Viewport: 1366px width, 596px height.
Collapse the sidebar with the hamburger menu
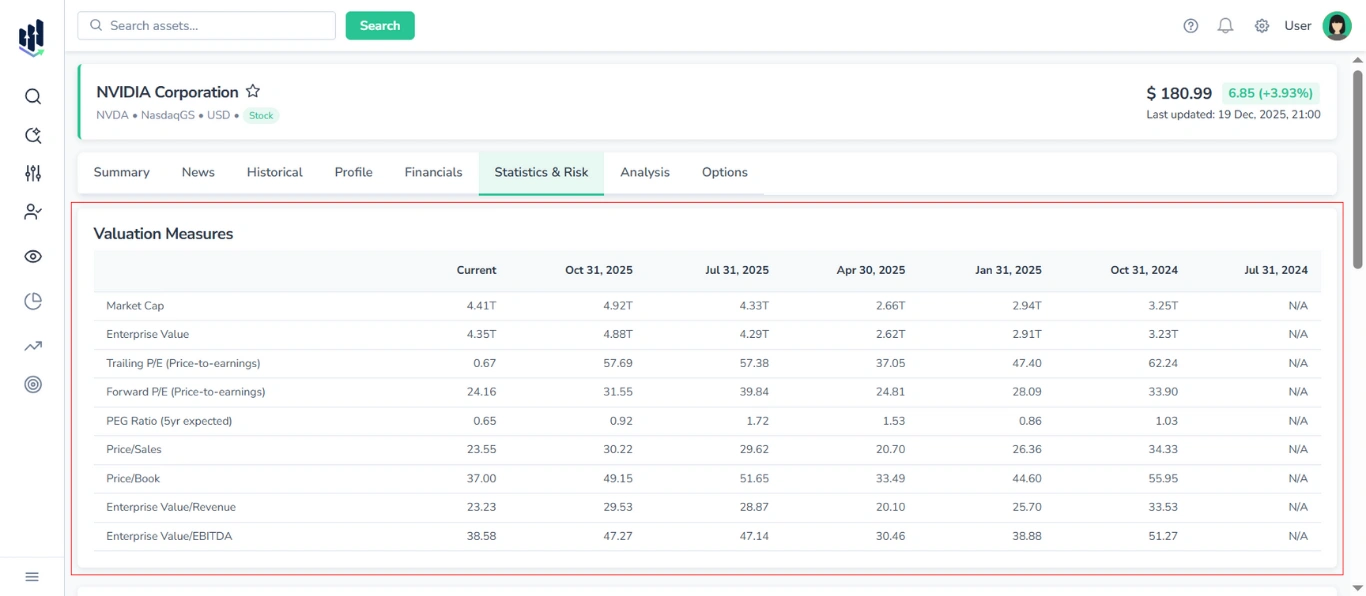point(31,576)
